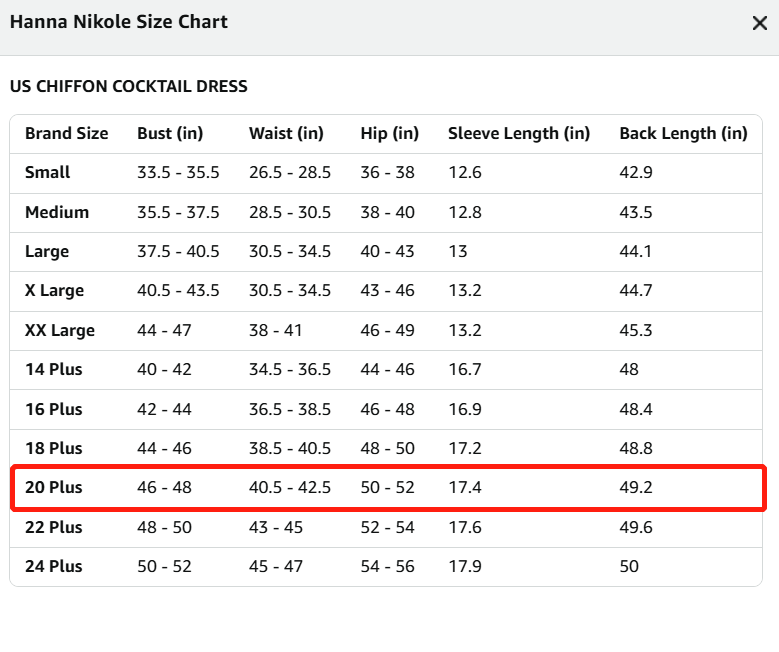Click XX Large back length '45.3'
The image size is (779, 652).
[x=636, y=330]
